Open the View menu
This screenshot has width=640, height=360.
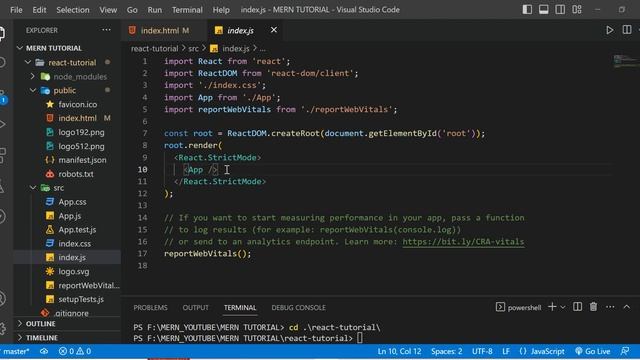(108, 10)
